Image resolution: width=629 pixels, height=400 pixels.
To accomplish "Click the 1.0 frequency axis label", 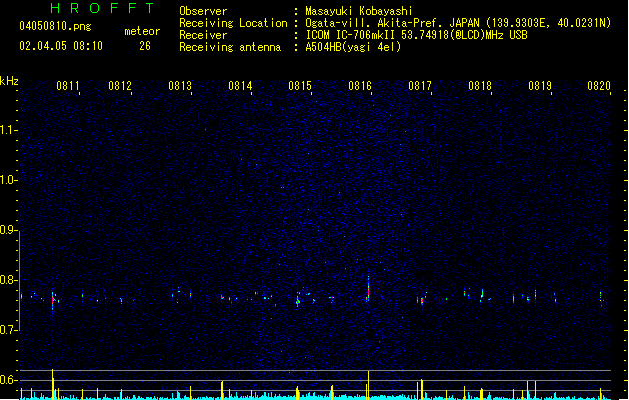I will click(x=8, y=180).
